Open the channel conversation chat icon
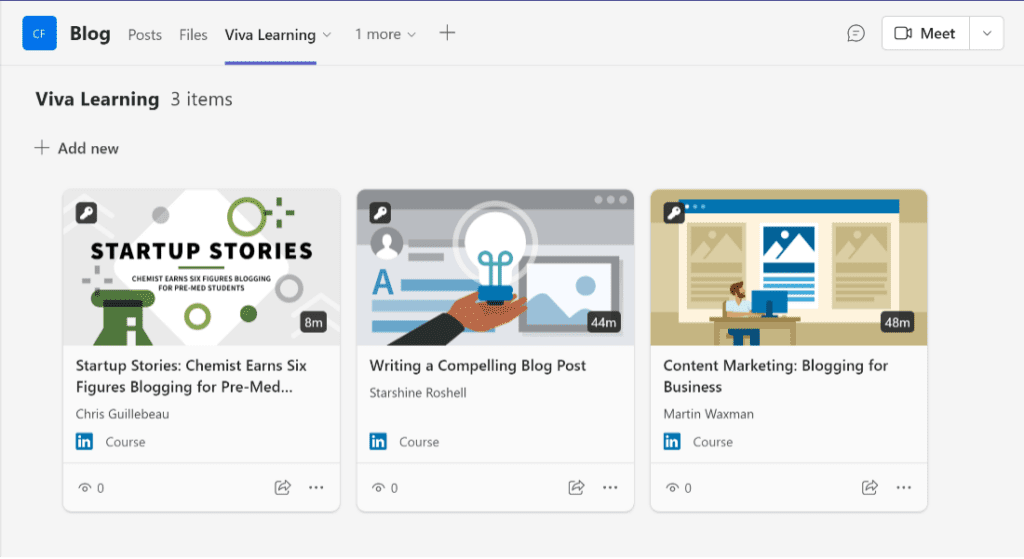This screenshot has width=1024, height=559. [x=856, y=33]
